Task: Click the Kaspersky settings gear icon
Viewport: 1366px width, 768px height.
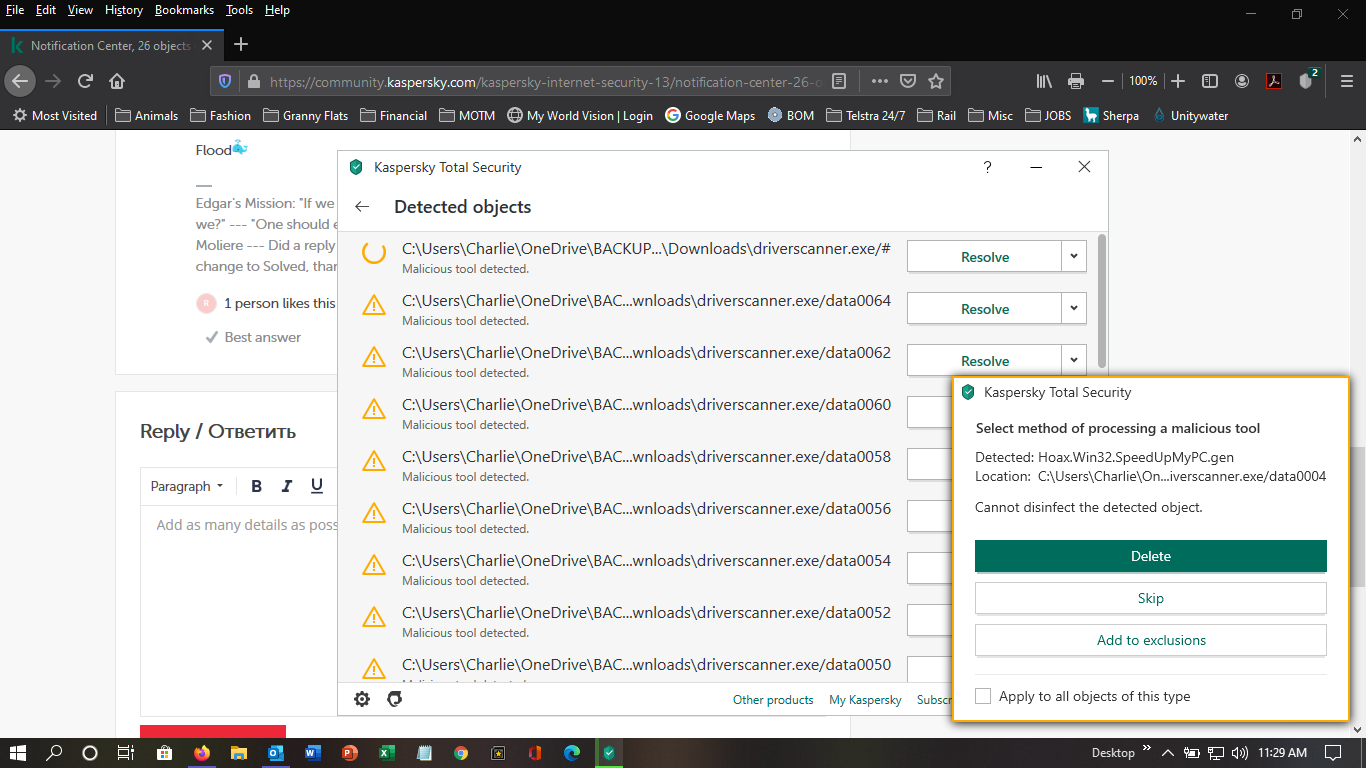Action: point(362,699)
